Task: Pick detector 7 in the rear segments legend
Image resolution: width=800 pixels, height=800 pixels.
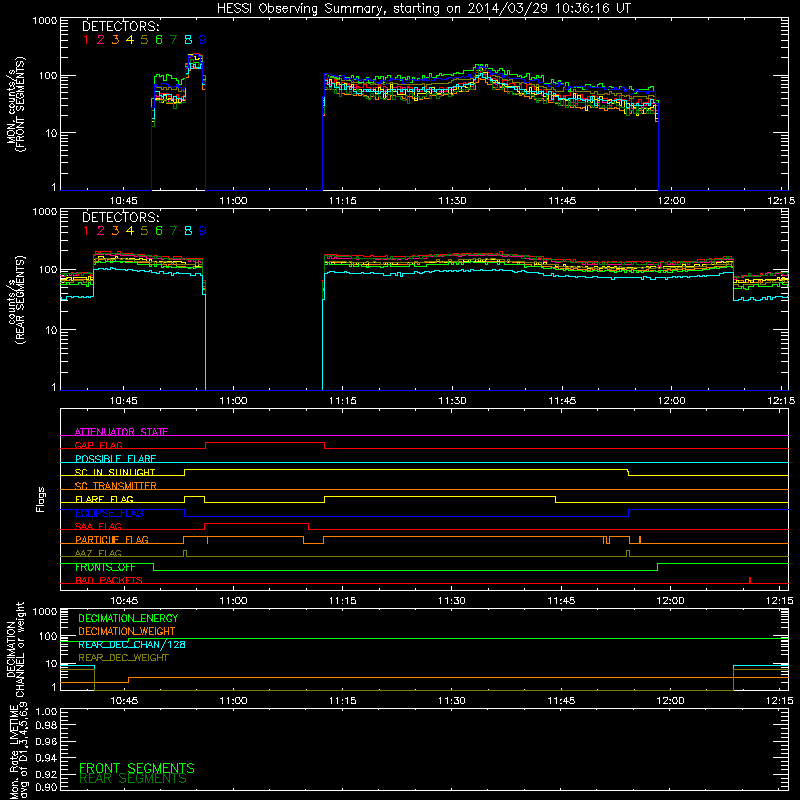Action: click(x=173, y=231)
